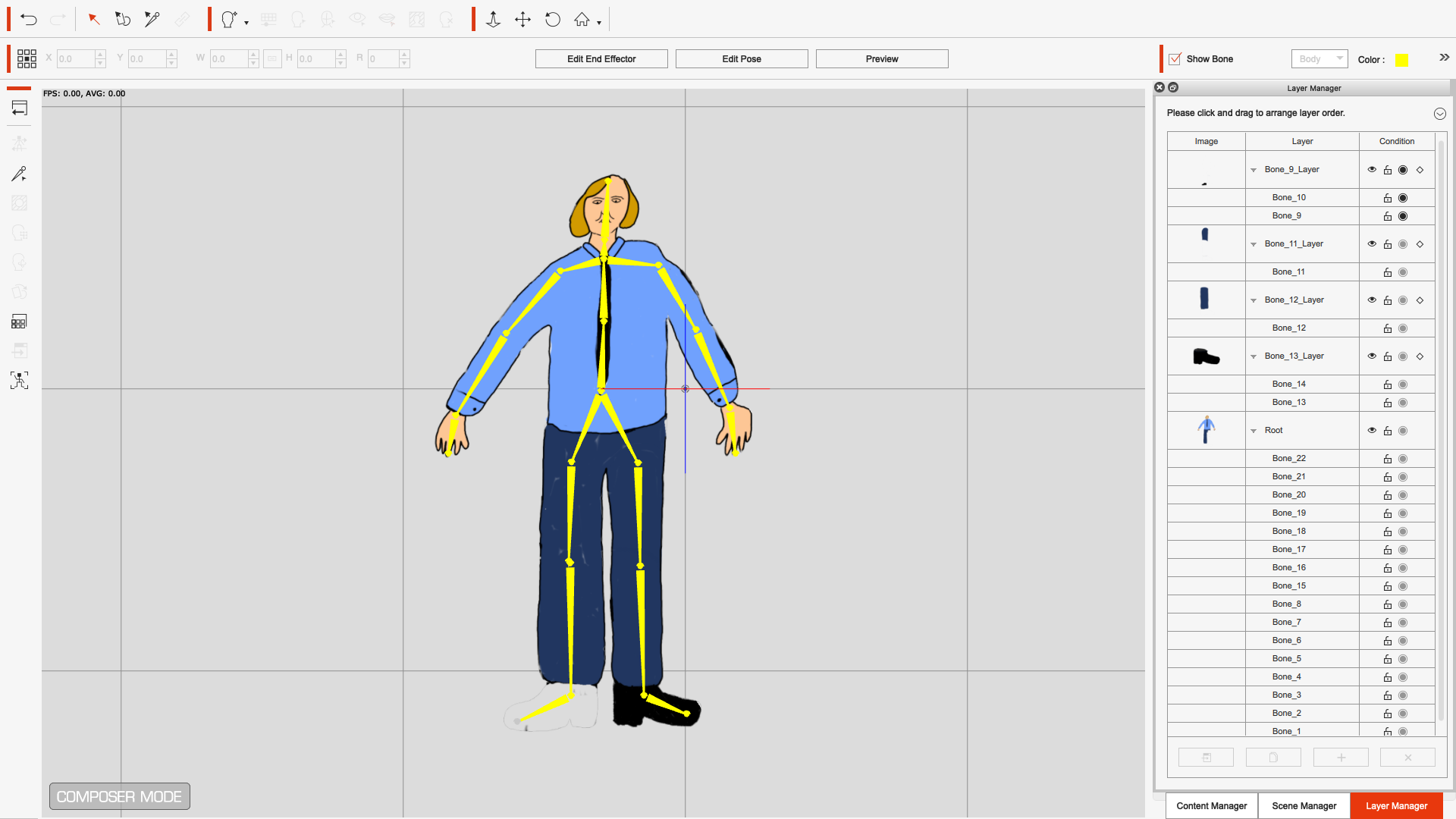Toggle the radio circle on Bone_11 row

(1403, 272)
